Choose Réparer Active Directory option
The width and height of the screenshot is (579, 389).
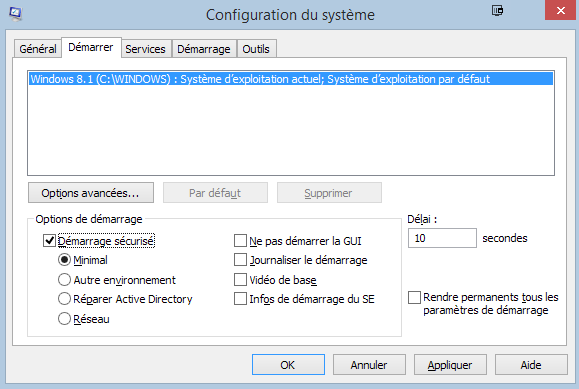point(64,299)
